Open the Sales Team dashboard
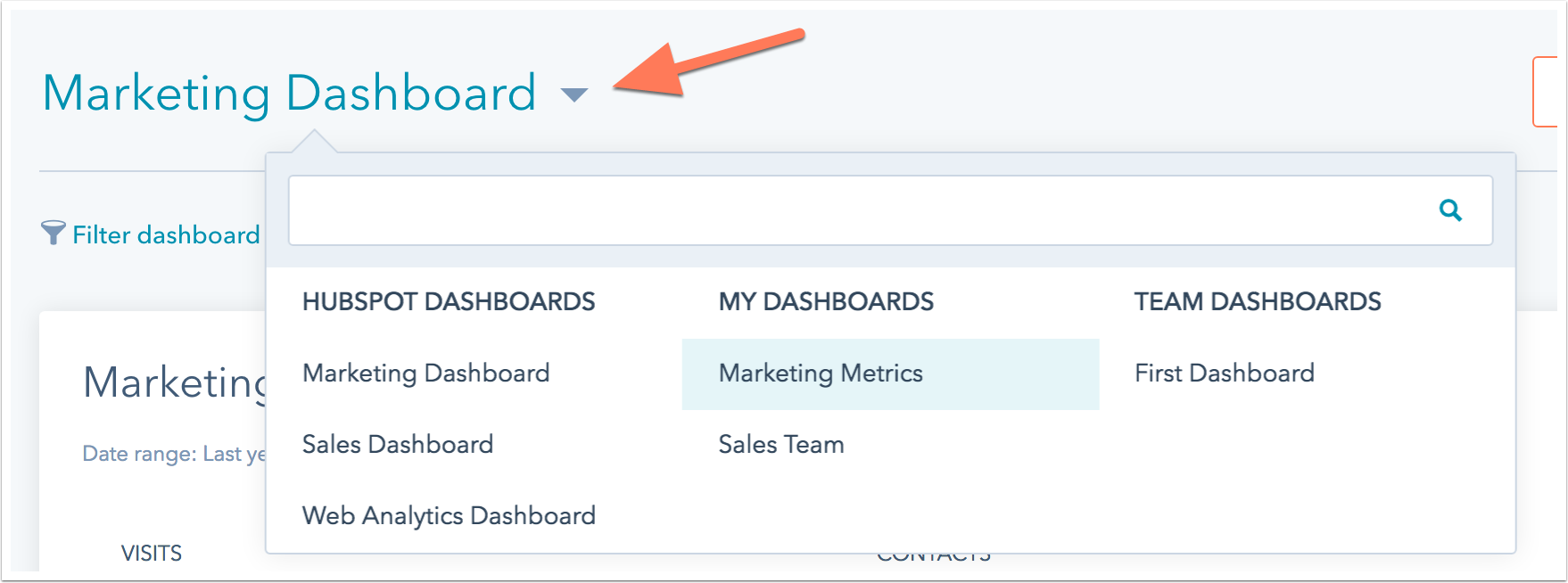The width and height of the screenshot is (1568, 583). 781,445
